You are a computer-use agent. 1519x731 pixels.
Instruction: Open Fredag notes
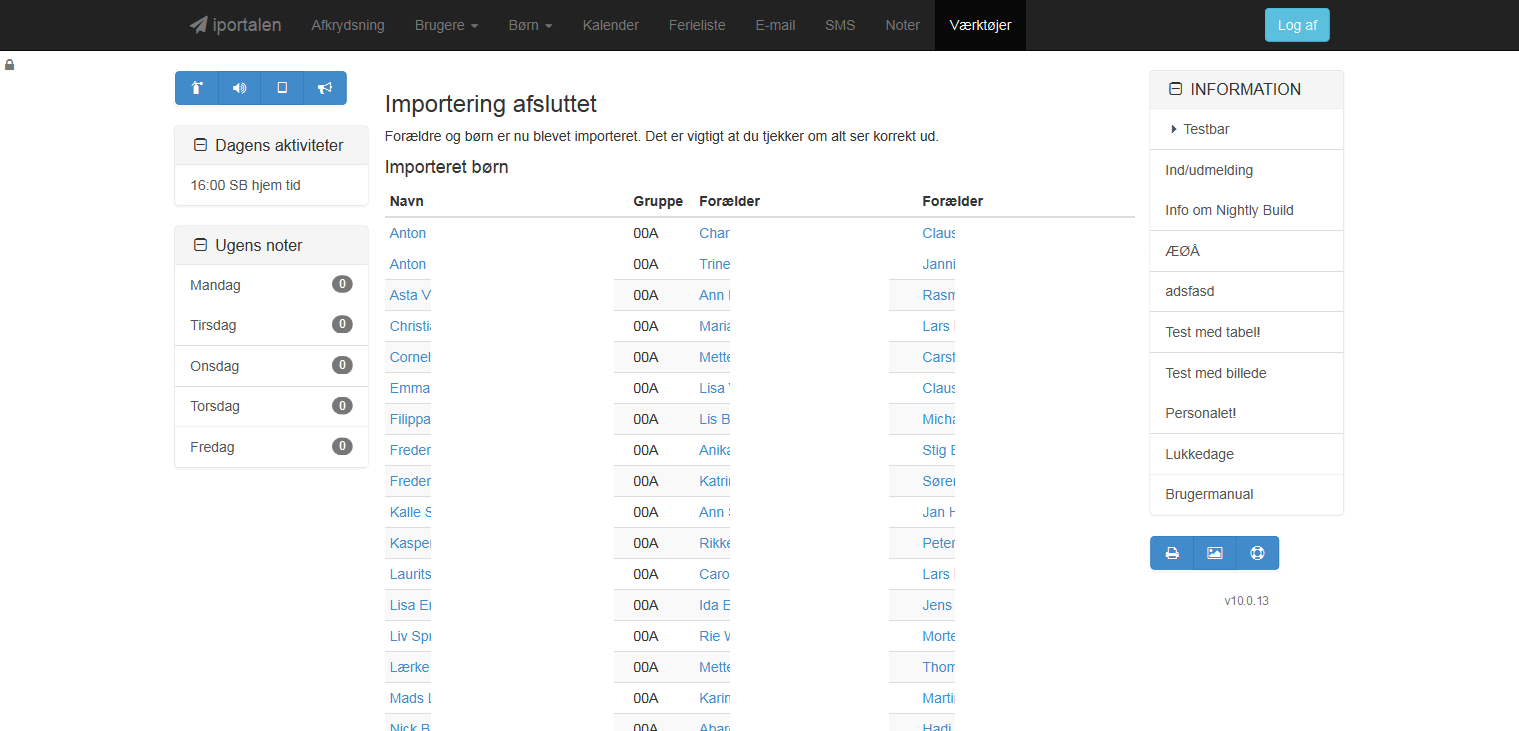coord(271,447)
